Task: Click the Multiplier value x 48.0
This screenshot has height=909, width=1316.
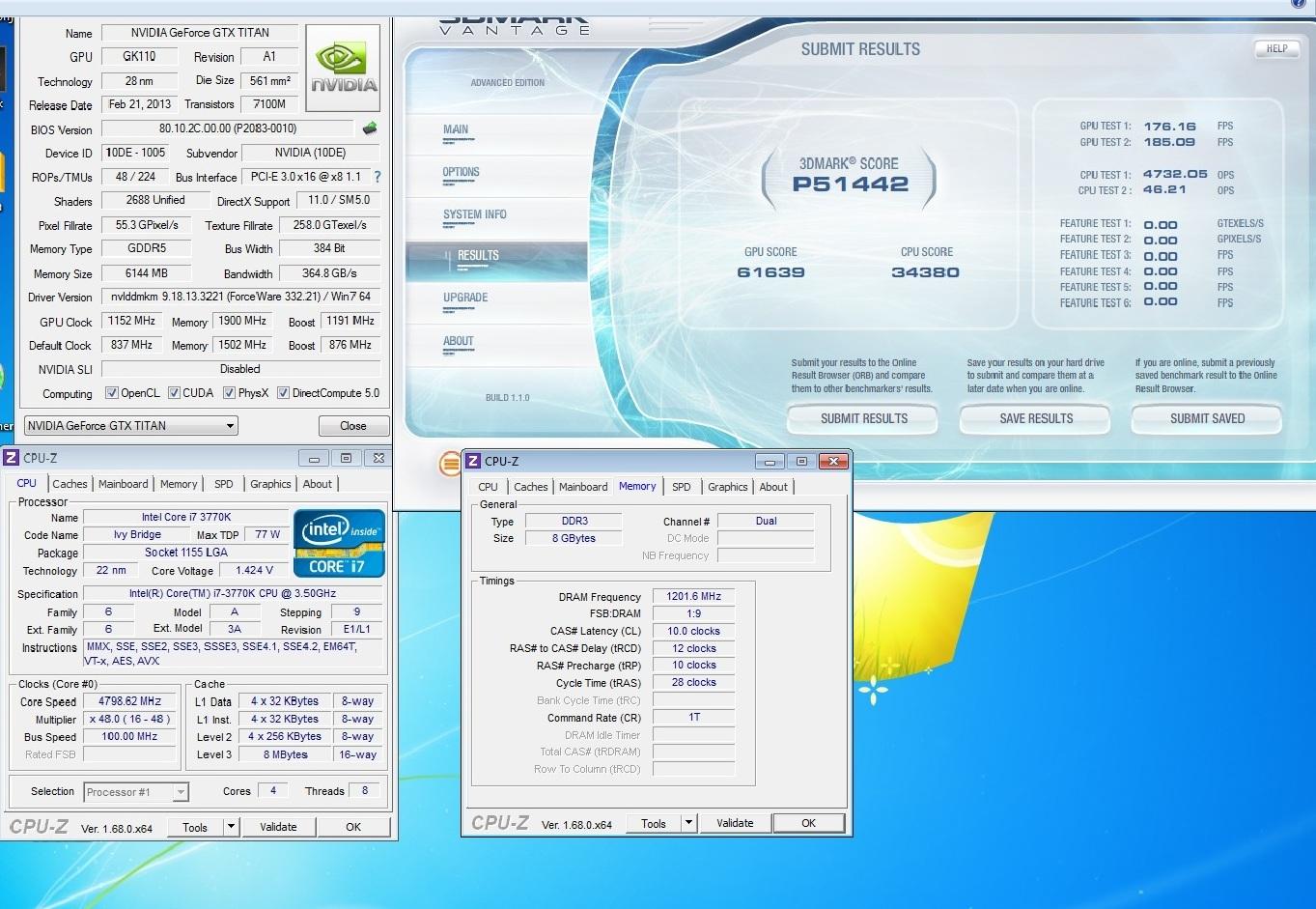Action: [x=130, y=719]
